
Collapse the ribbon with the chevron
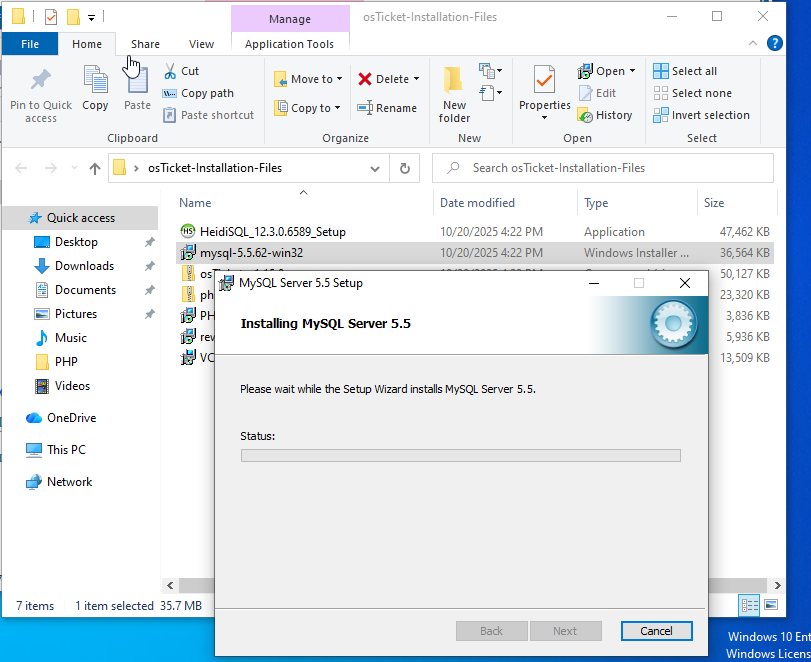753,43
